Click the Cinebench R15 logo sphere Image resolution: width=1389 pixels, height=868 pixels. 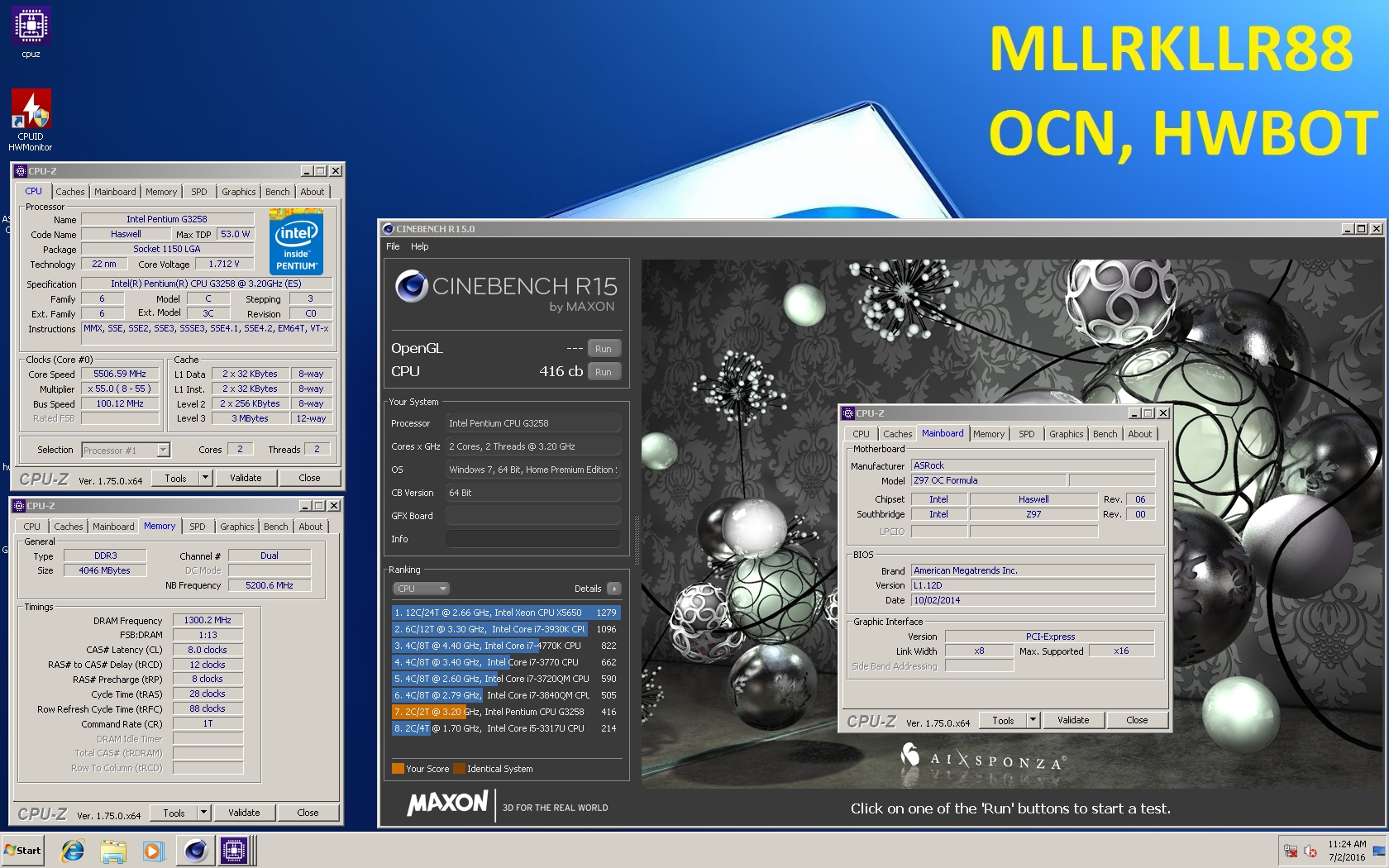411,286
